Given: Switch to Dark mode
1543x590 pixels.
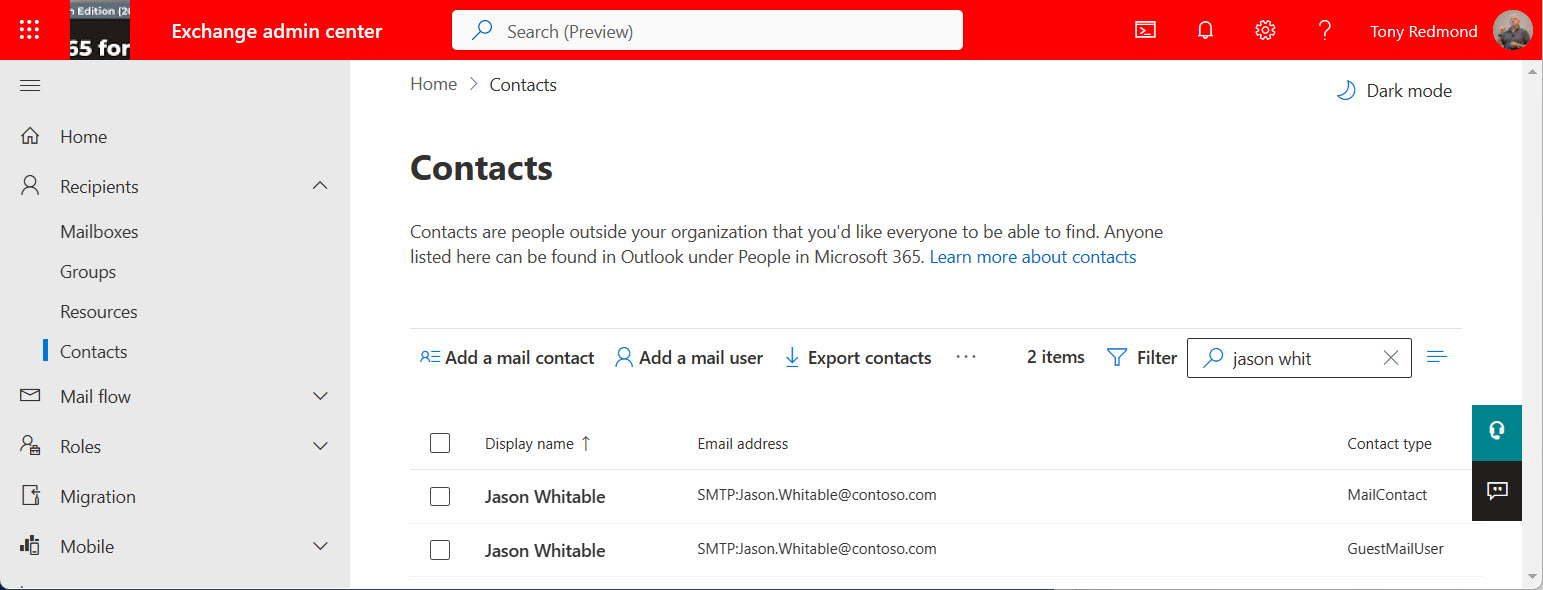Looking at the screenshot, I should point(1393,90).
